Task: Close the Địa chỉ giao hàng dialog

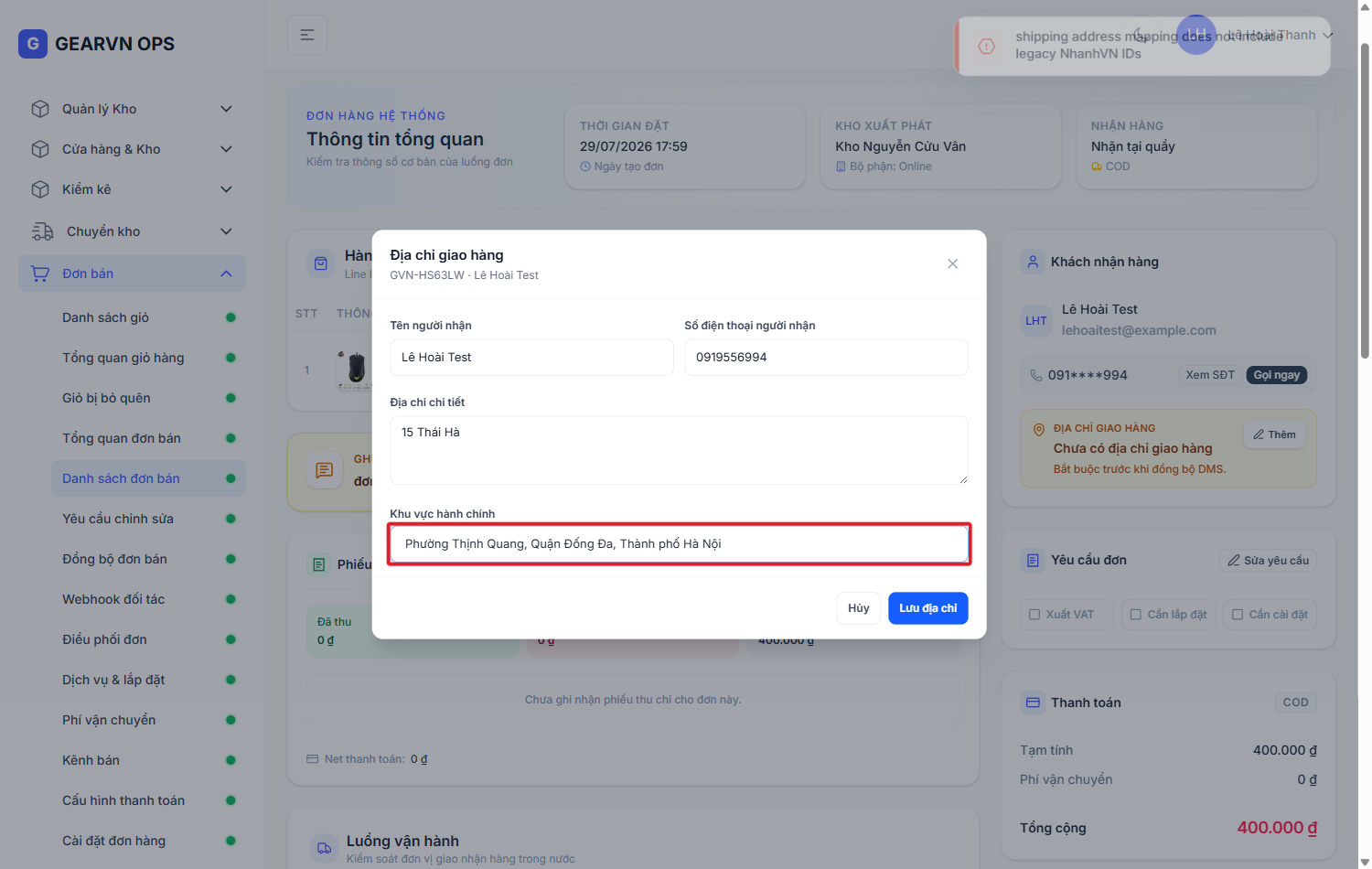Action: point(952,263)
